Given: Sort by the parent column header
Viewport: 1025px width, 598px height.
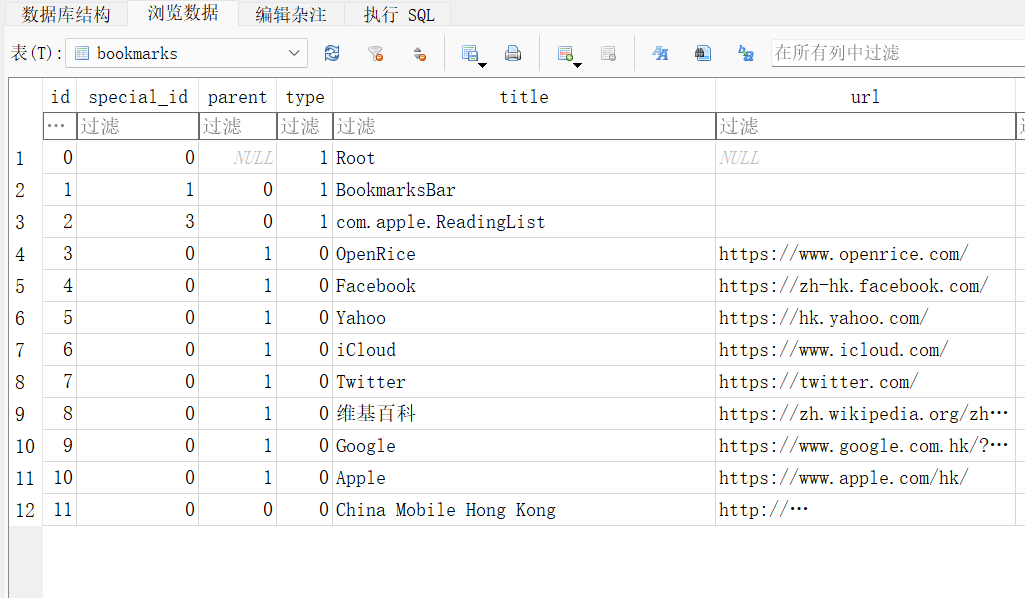Looking at the screenshot, I should coord(238,97).
